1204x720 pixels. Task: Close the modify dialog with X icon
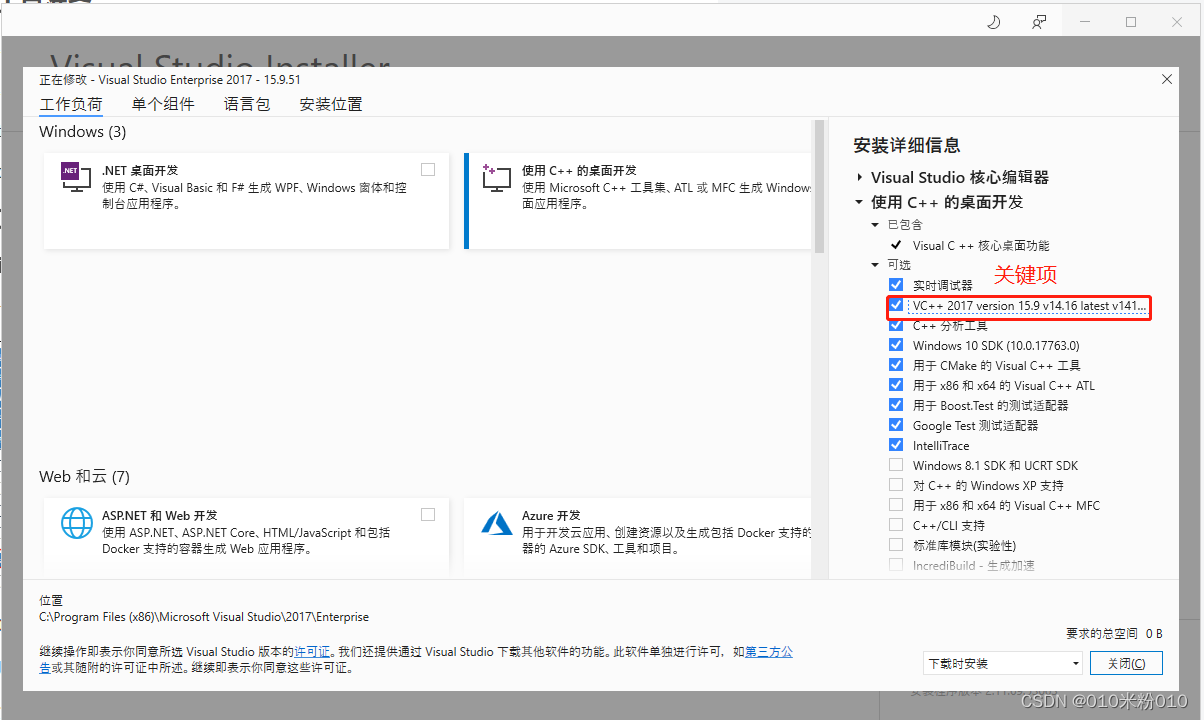1167,79
